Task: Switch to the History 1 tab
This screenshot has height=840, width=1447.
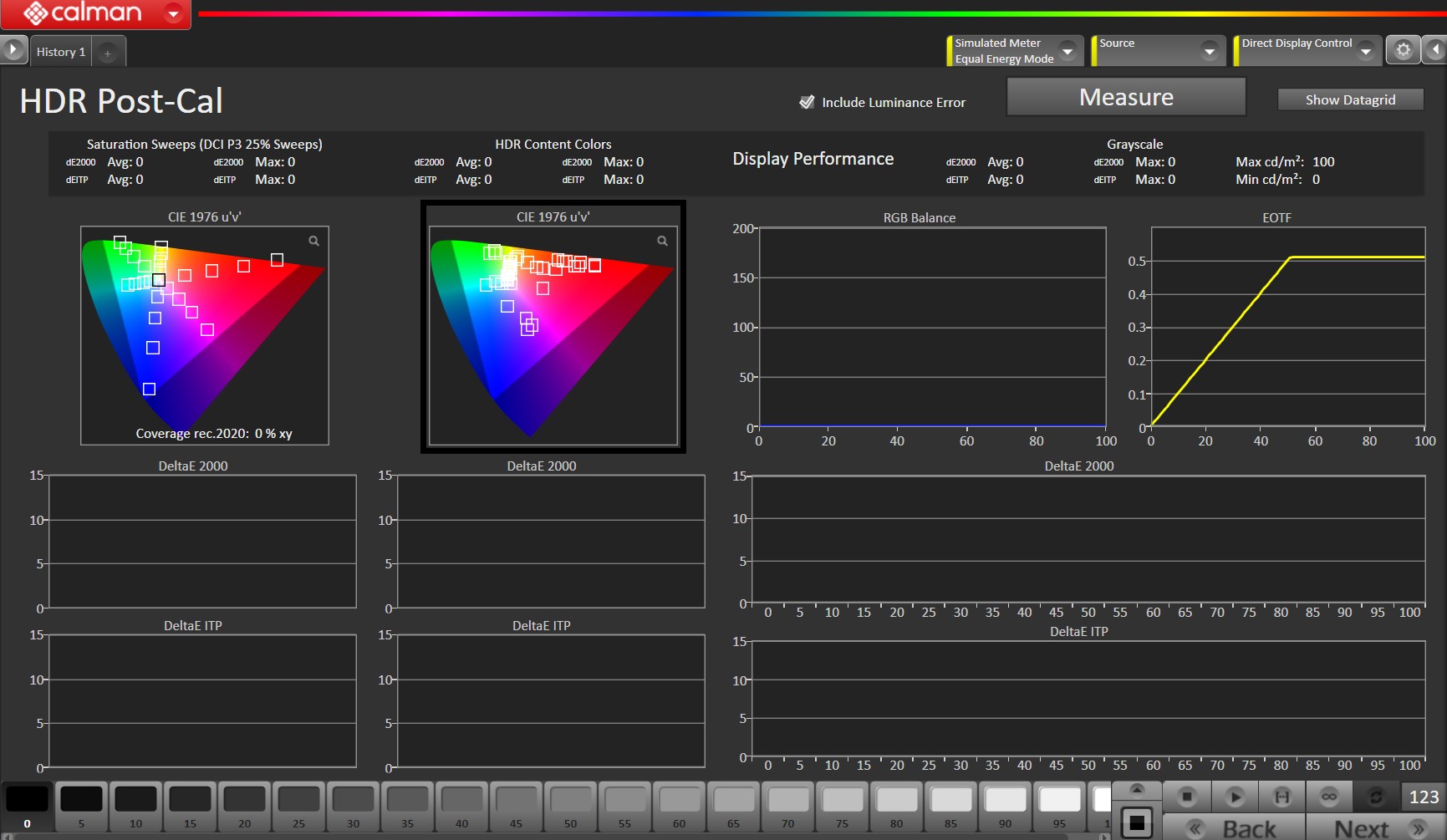Action: (60, 52)
